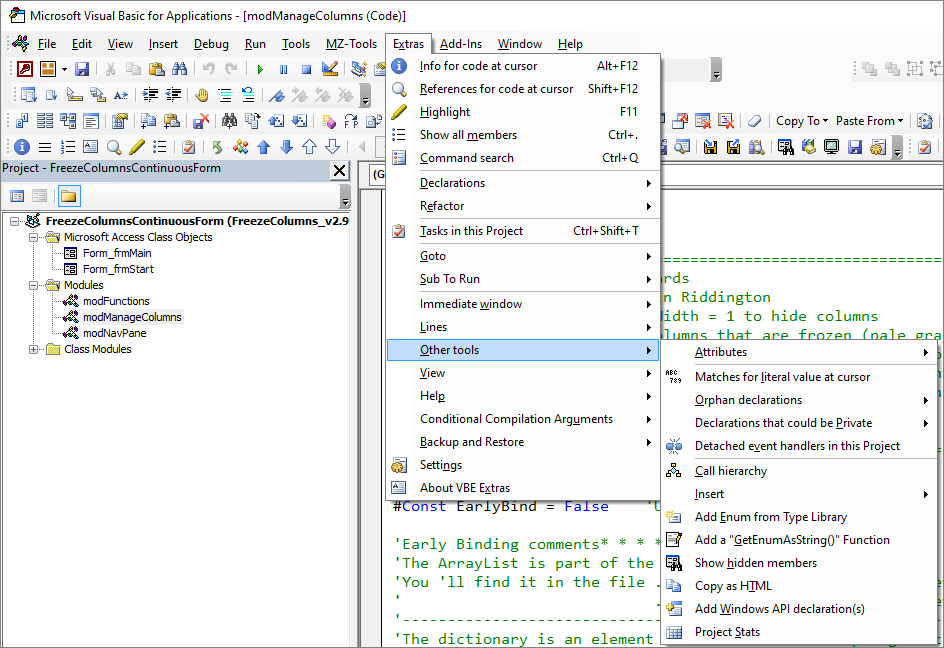This screenshot has height=648, width=944.
Task: Click the Save icon in the Standard toolbar
Action: click(x=82, y=69)
